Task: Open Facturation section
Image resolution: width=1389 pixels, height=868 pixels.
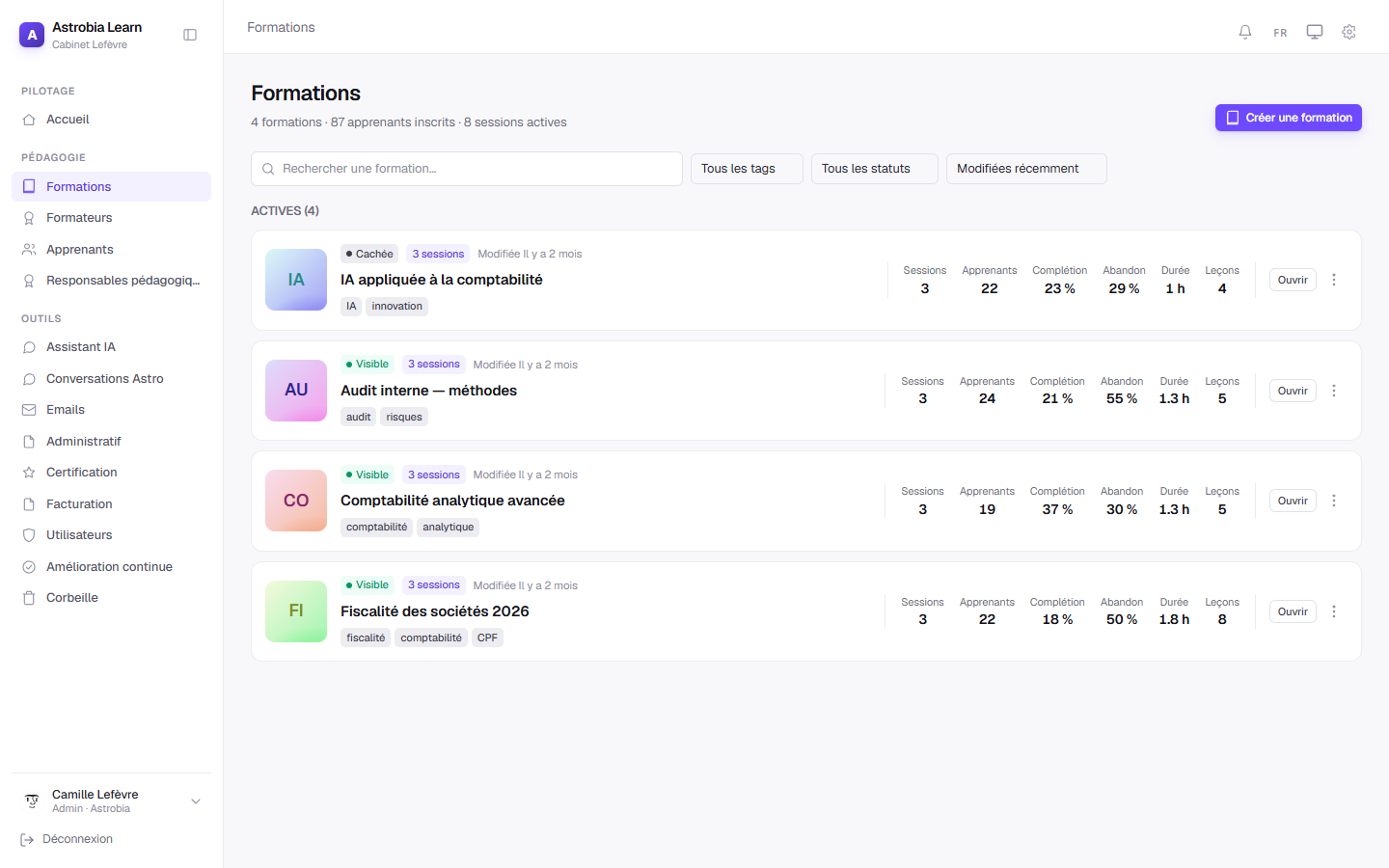Action: (x=111, y=504)
